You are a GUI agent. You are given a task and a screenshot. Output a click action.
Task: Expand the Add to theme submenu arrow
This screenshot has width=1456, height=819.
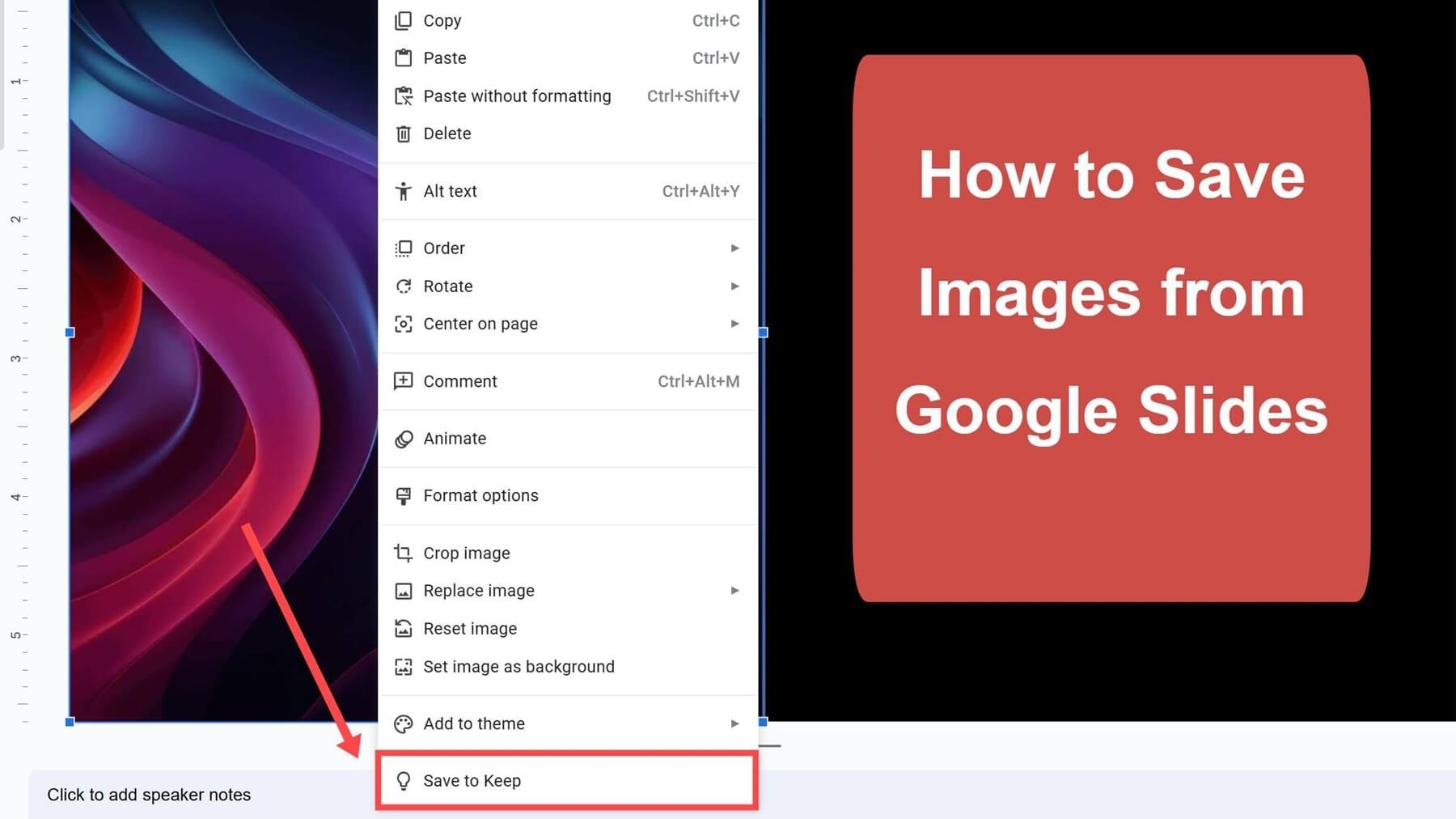(x=734, y=724)
